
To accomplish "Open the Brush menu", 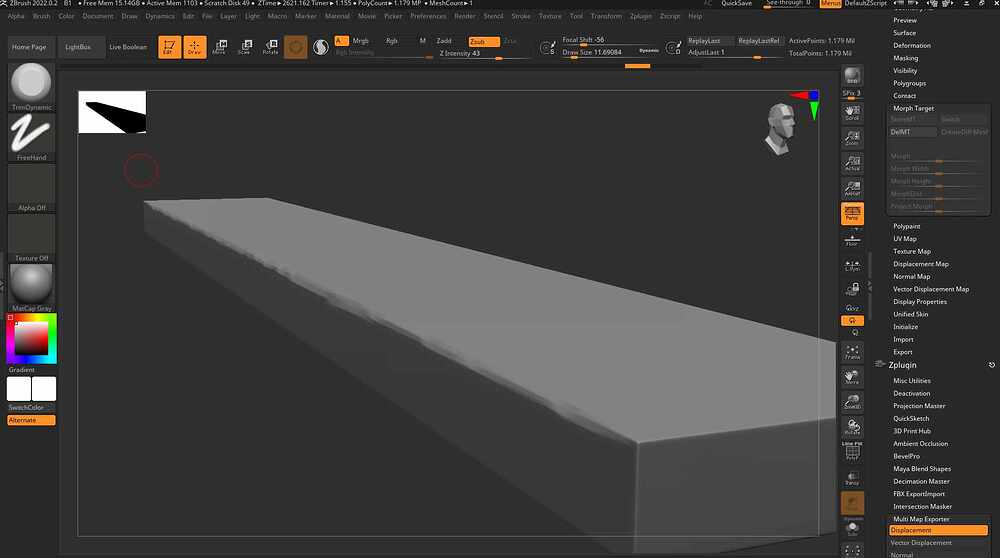I will pos(41,16).
